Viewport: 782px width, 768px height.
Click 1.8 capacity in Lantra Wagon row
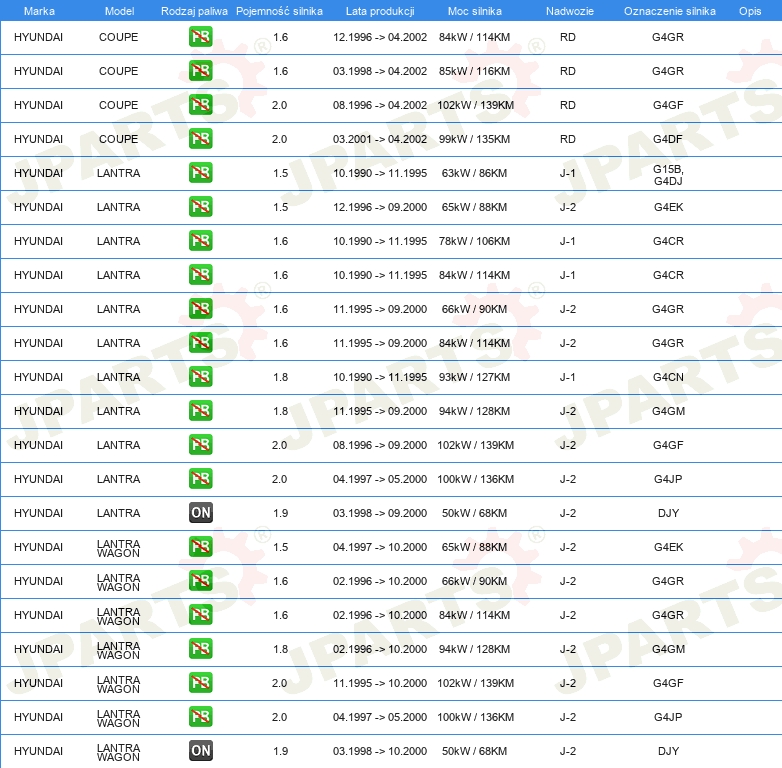280,649
